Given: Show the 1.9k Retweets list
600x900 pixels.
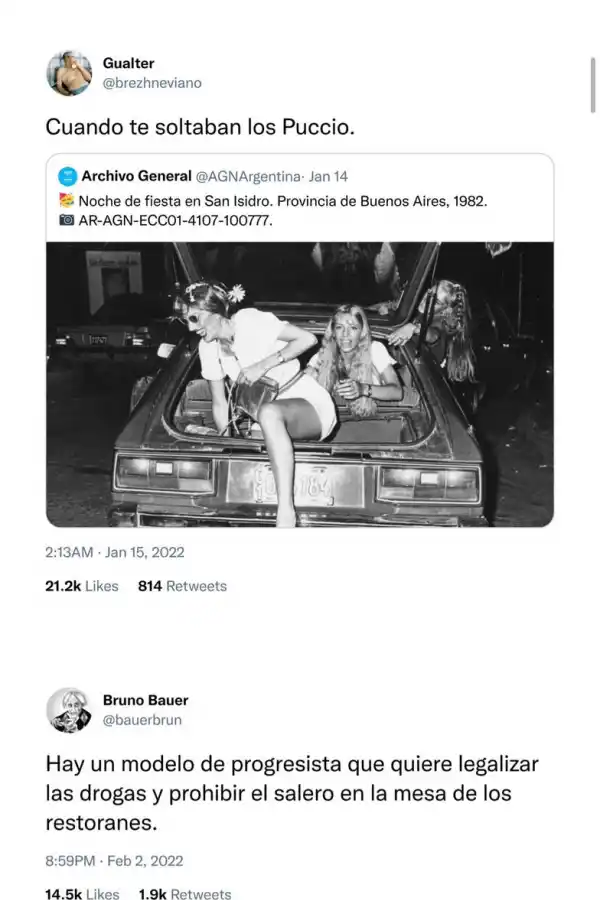Looking at the screenshot, I should pos(187,894).
